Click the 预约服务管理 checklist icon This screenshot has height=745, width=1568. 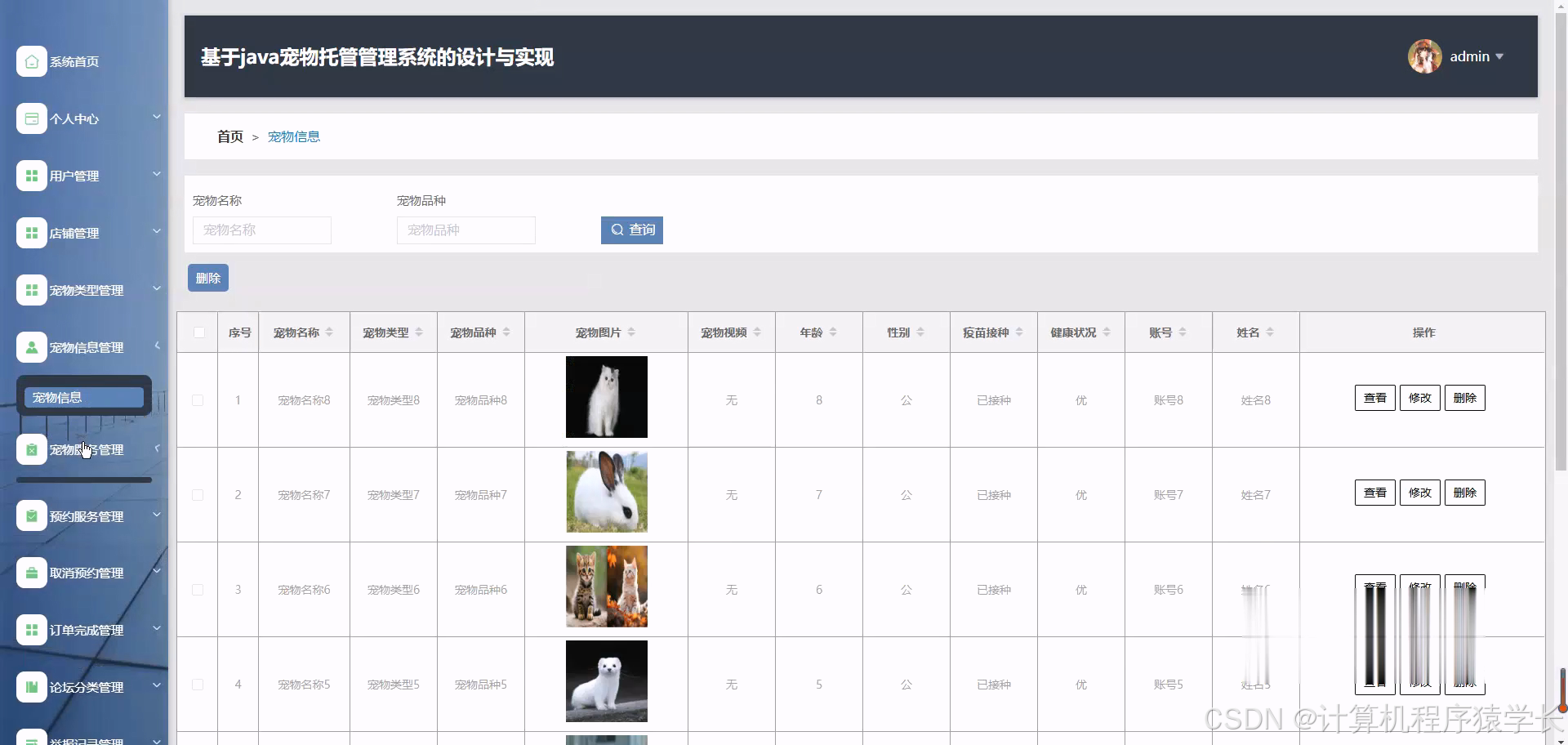tap(31, 516)
